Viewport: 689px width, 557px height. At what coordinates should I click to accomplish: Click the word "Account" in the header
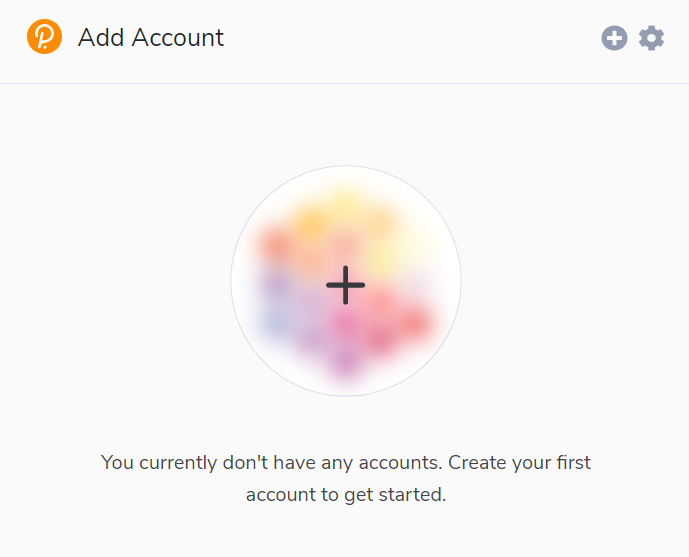click(x=178, y=37)
